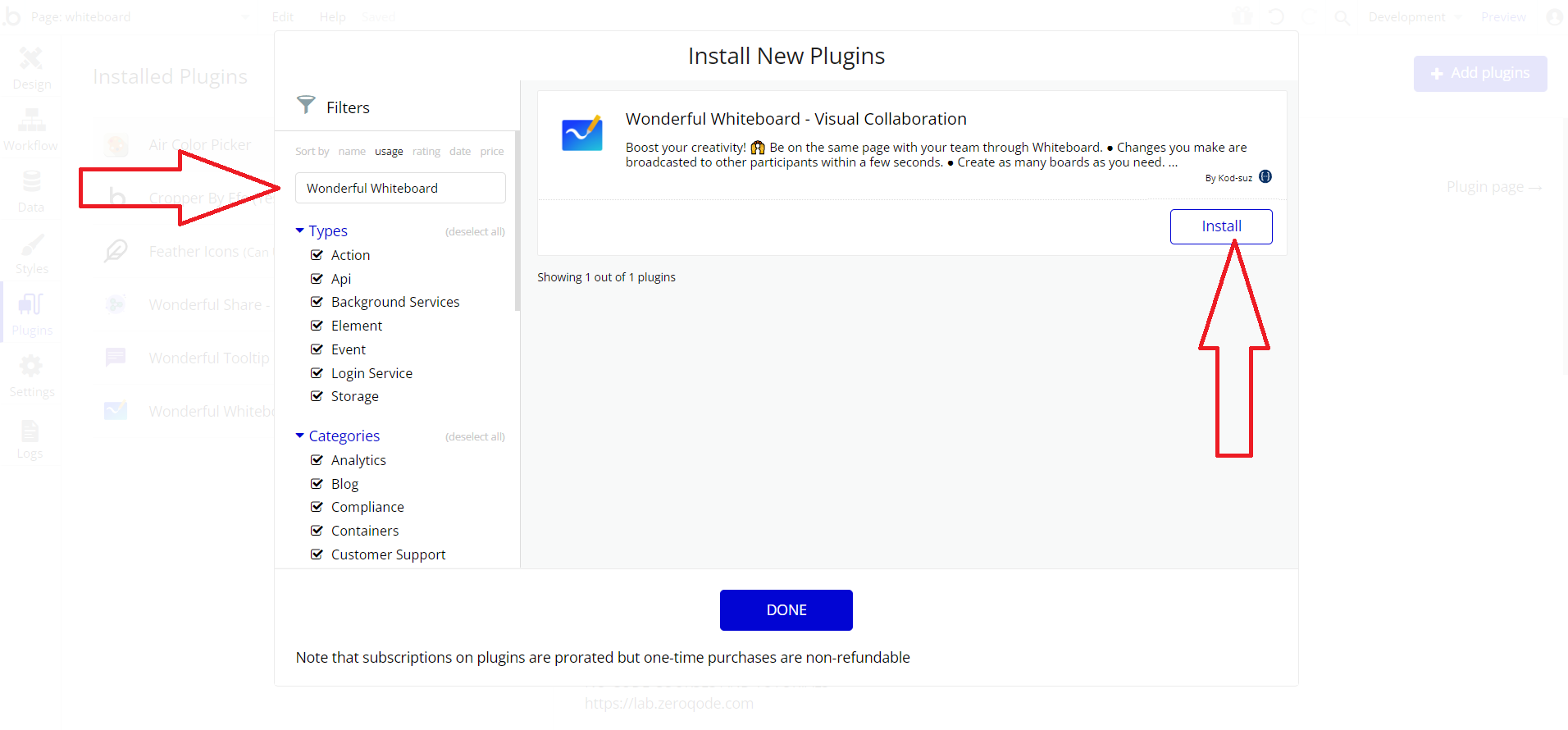
Task: Install the Wonderful Whiteboard plugin
Action: (x=1221, y=226)
